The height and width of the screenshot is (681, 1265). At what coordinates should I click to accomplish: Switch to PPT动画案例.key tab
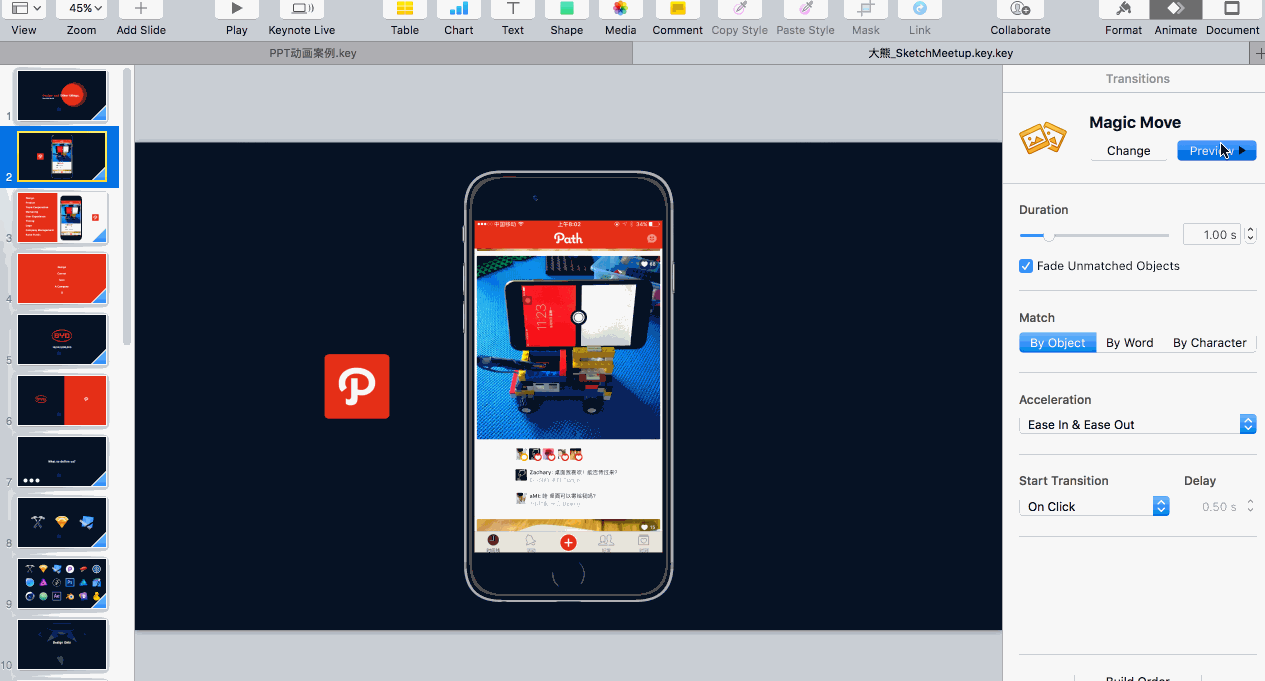[313, 53]
